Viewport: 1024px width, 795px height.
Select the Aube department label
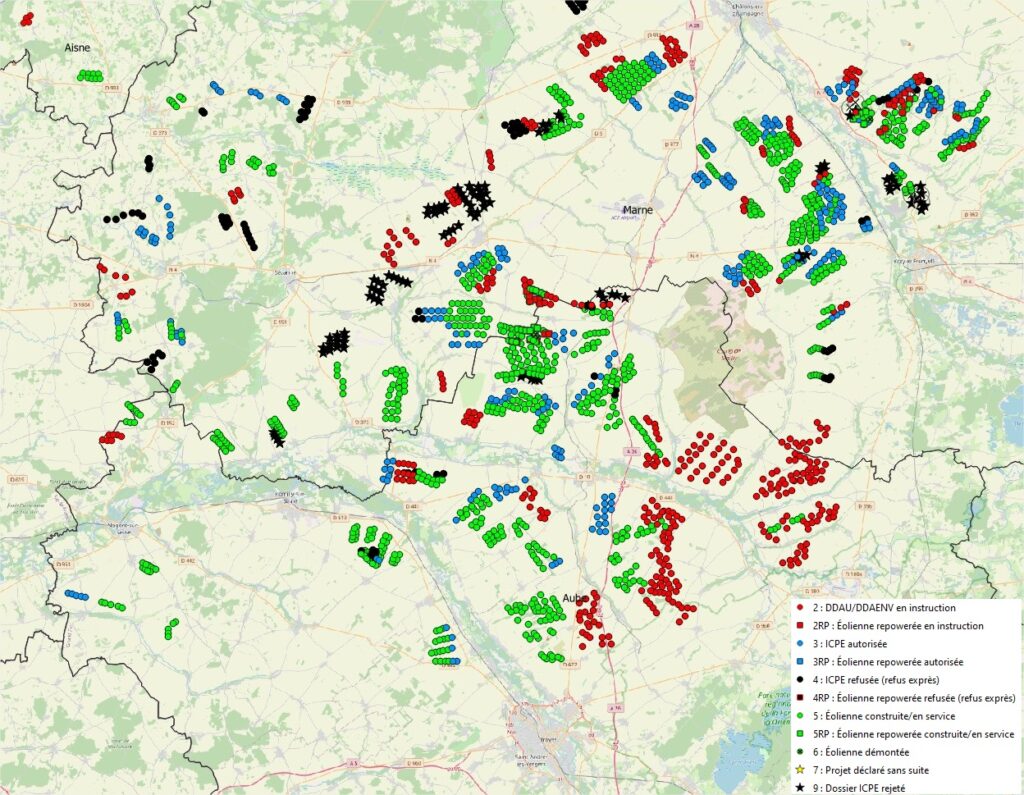pyautogui.click(x=575, y=596)
